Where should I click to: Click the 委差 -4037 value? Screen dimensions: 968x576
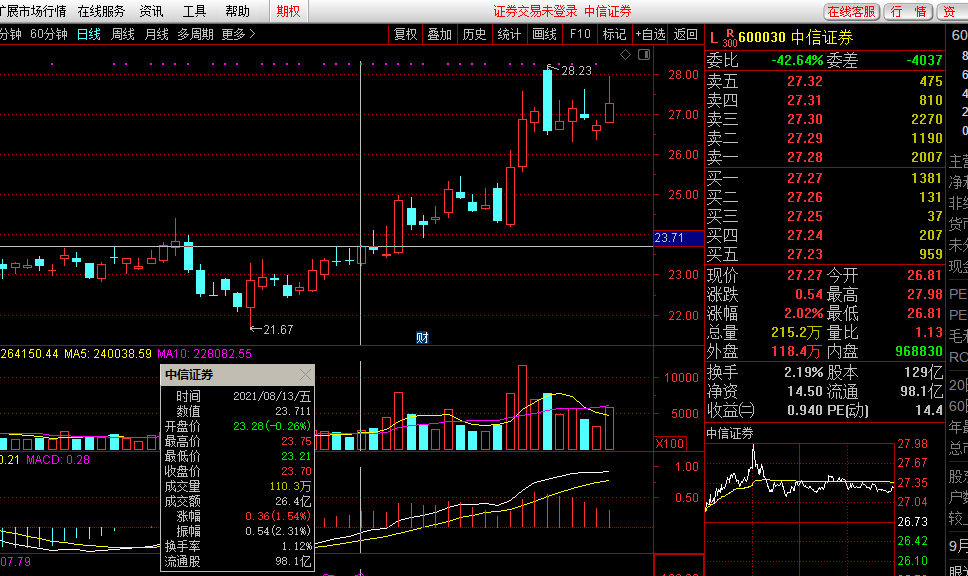tap(924, 61)
